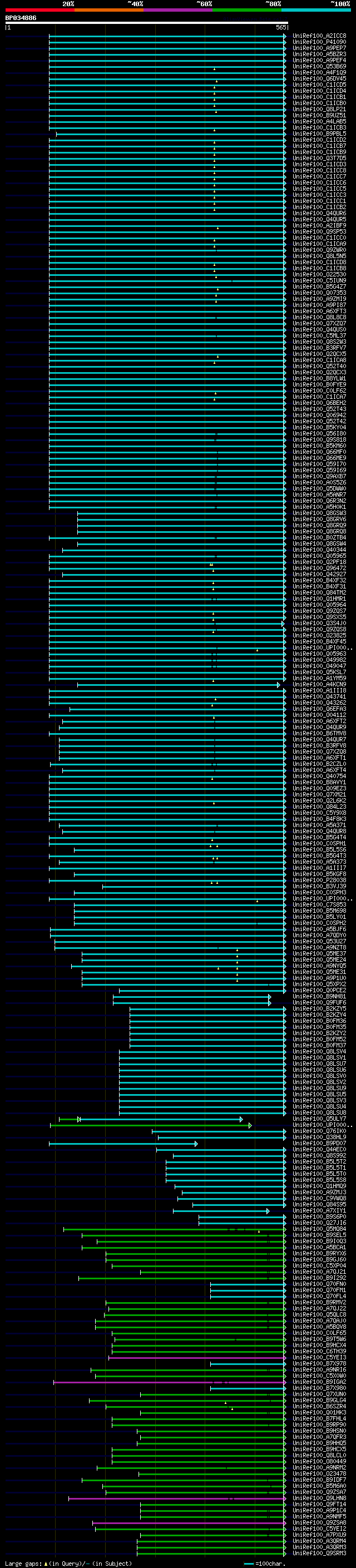This screenshot has height=1568, width=356.
Task: Select hit label UniRef100_A1III8
Action: point(319,690)
